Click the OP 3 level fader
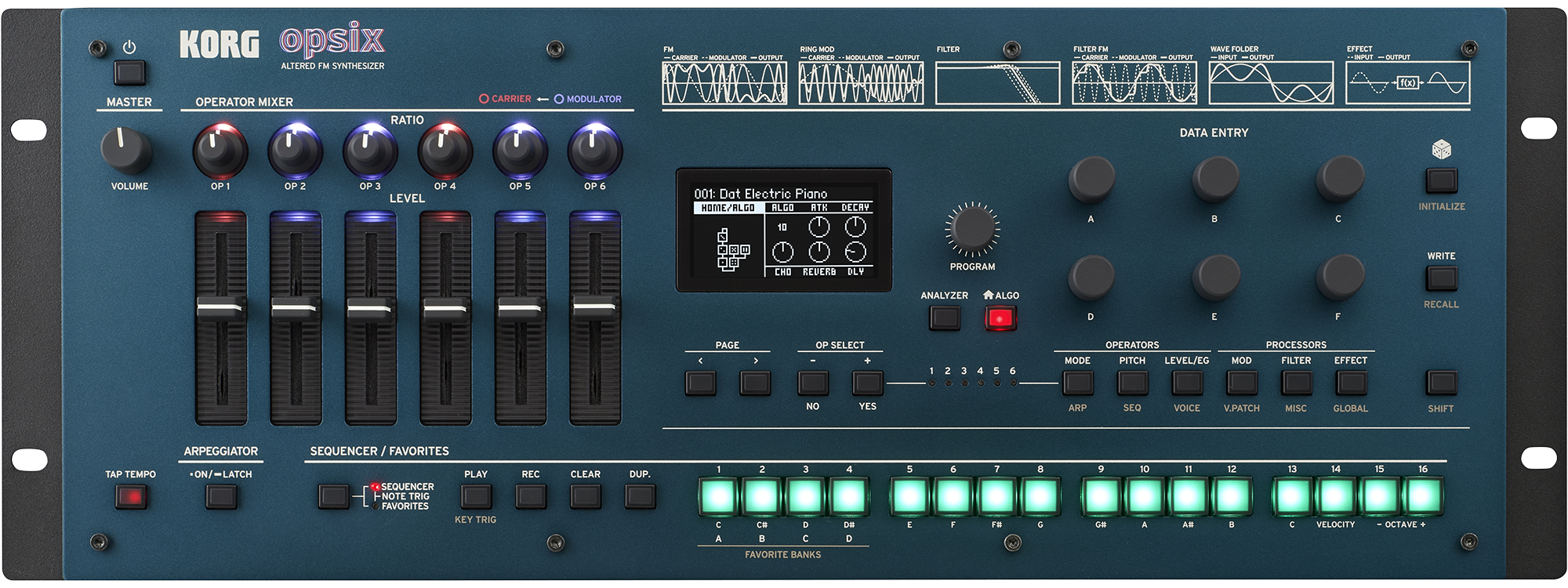 tap(371, 307)
